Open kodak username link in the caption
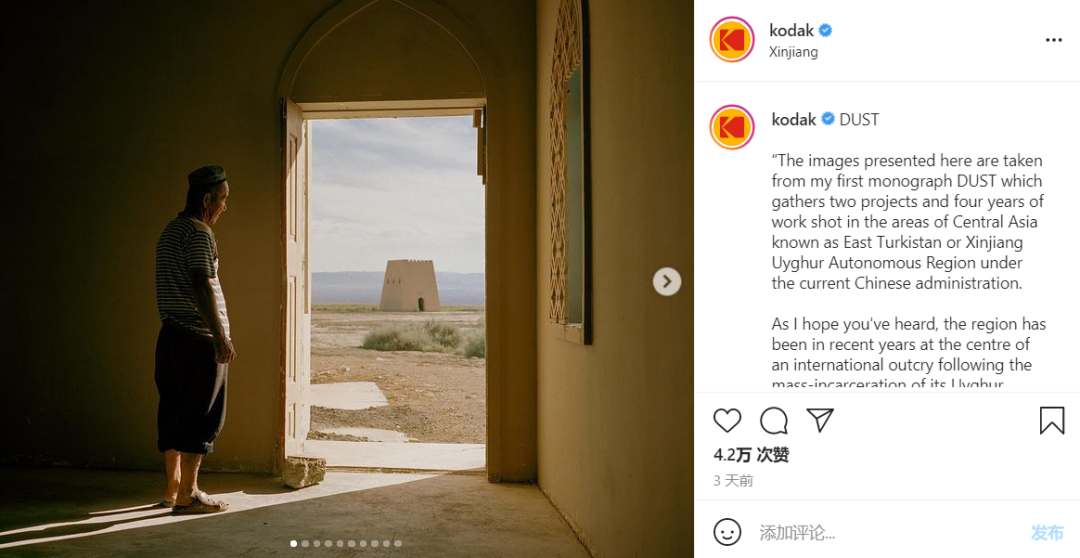 [793, 119]
